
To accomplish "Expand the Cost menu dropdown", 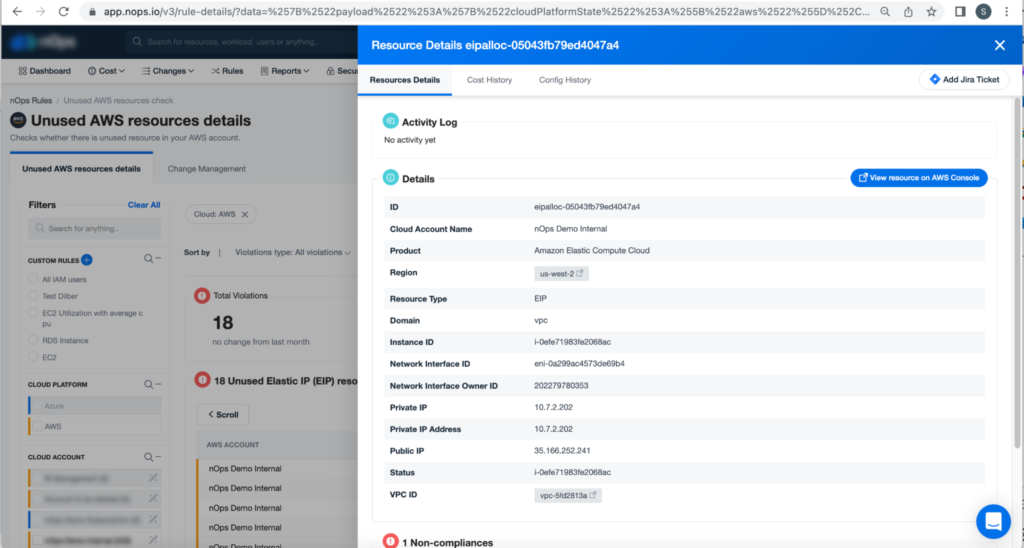I will coord(106,71).
